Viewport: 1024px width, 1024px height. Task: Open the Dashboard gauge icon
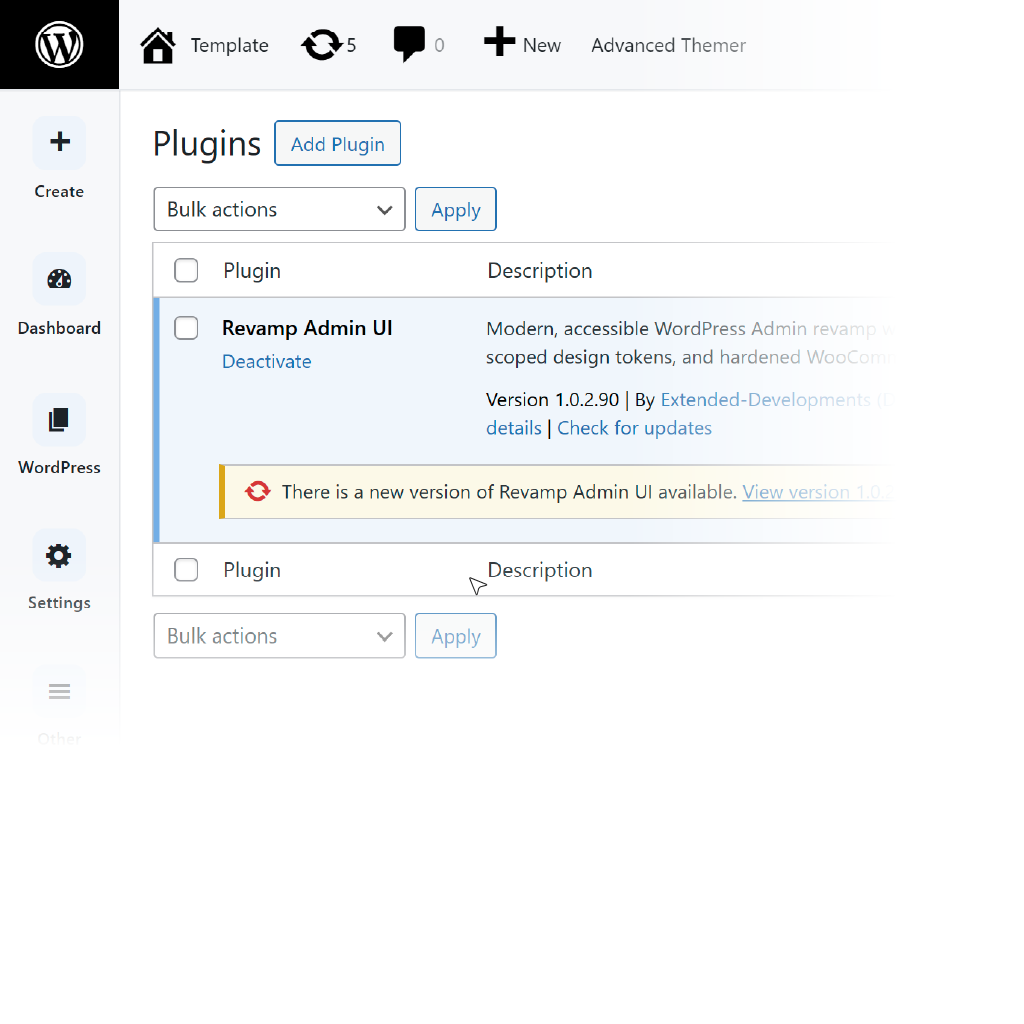pyautogui.click(x=59, y=280)
